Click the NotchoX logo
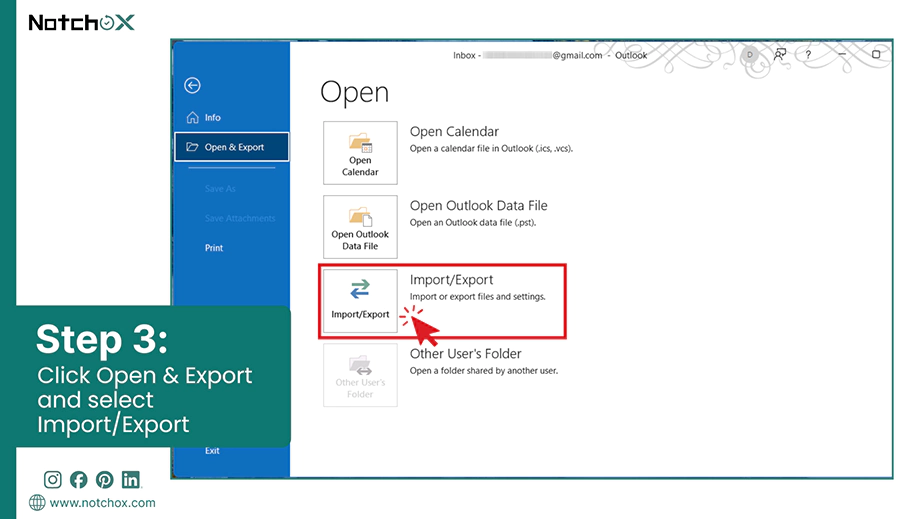Screen dimensions: 922x519 (x=82, y=23)
